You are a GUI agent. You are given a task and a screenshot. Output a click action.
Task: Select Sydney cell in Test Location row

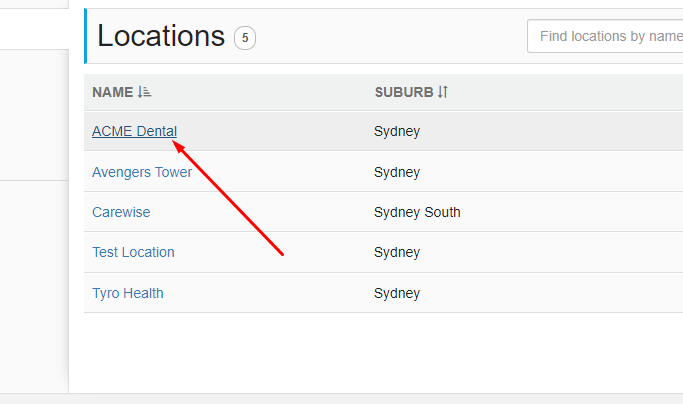pos(397,252)
